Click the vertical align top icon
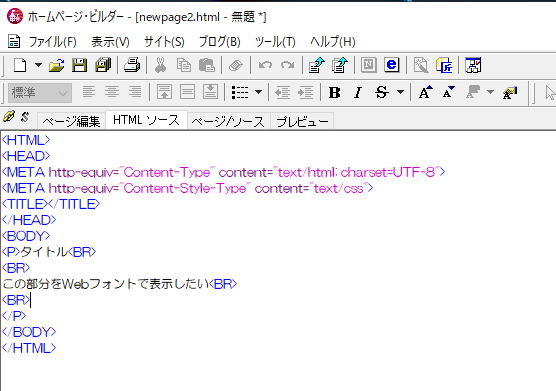 pos(164,92)
